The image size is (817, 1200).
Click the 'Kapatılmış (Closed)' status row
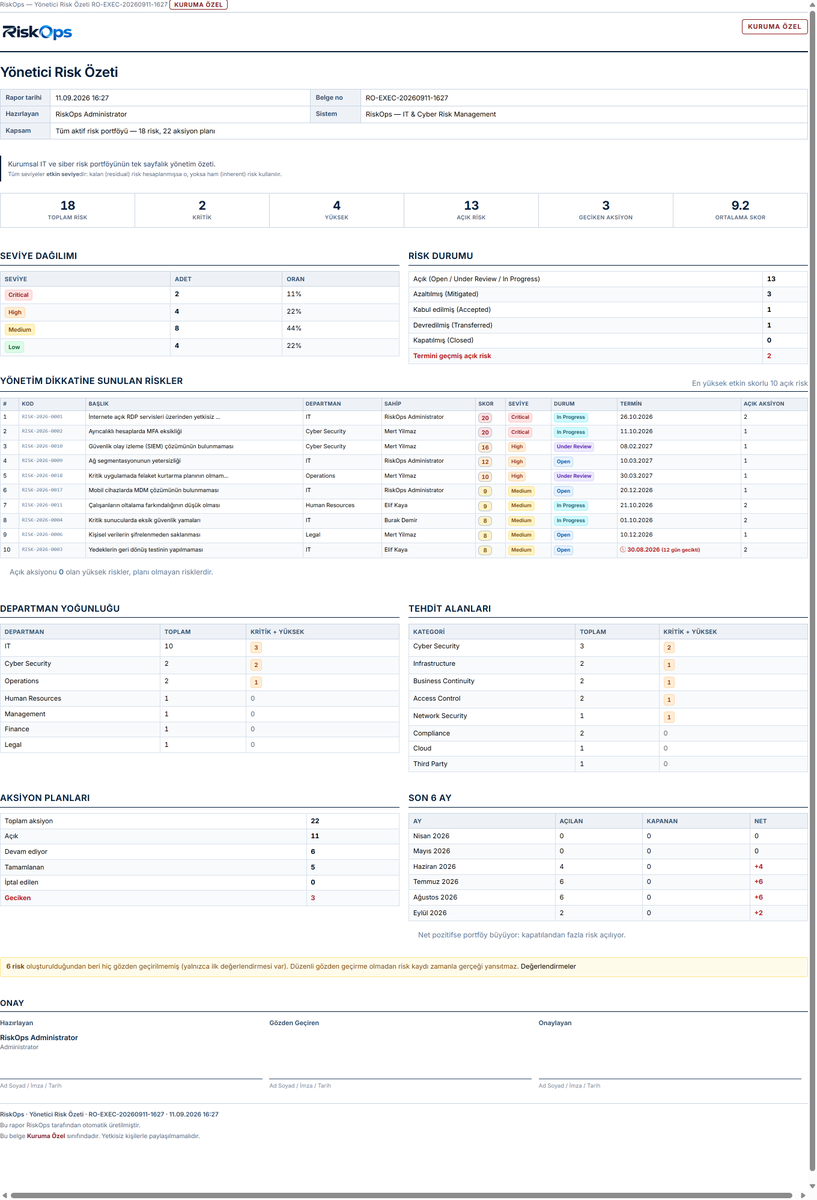pos(608,340)
